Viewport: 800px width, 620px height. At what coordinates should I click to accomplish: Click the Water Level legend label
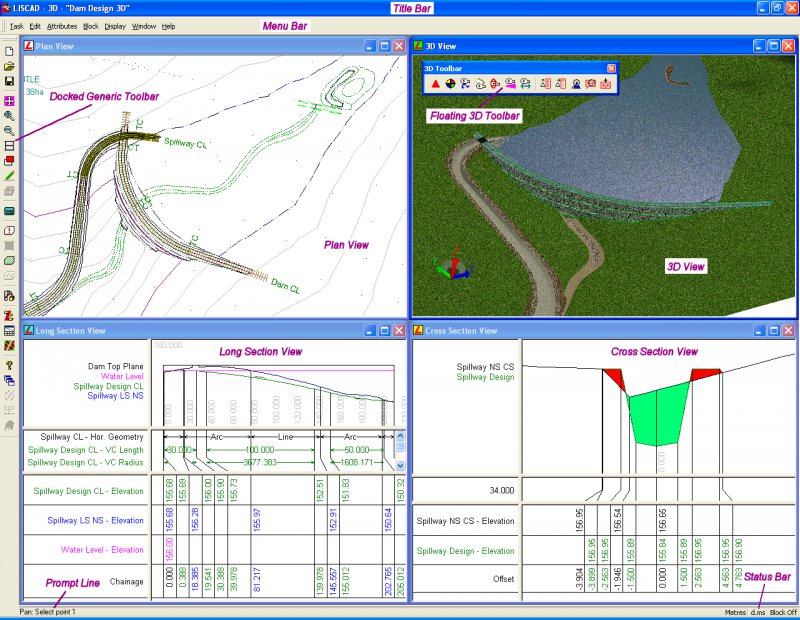[x=122, y=376]
